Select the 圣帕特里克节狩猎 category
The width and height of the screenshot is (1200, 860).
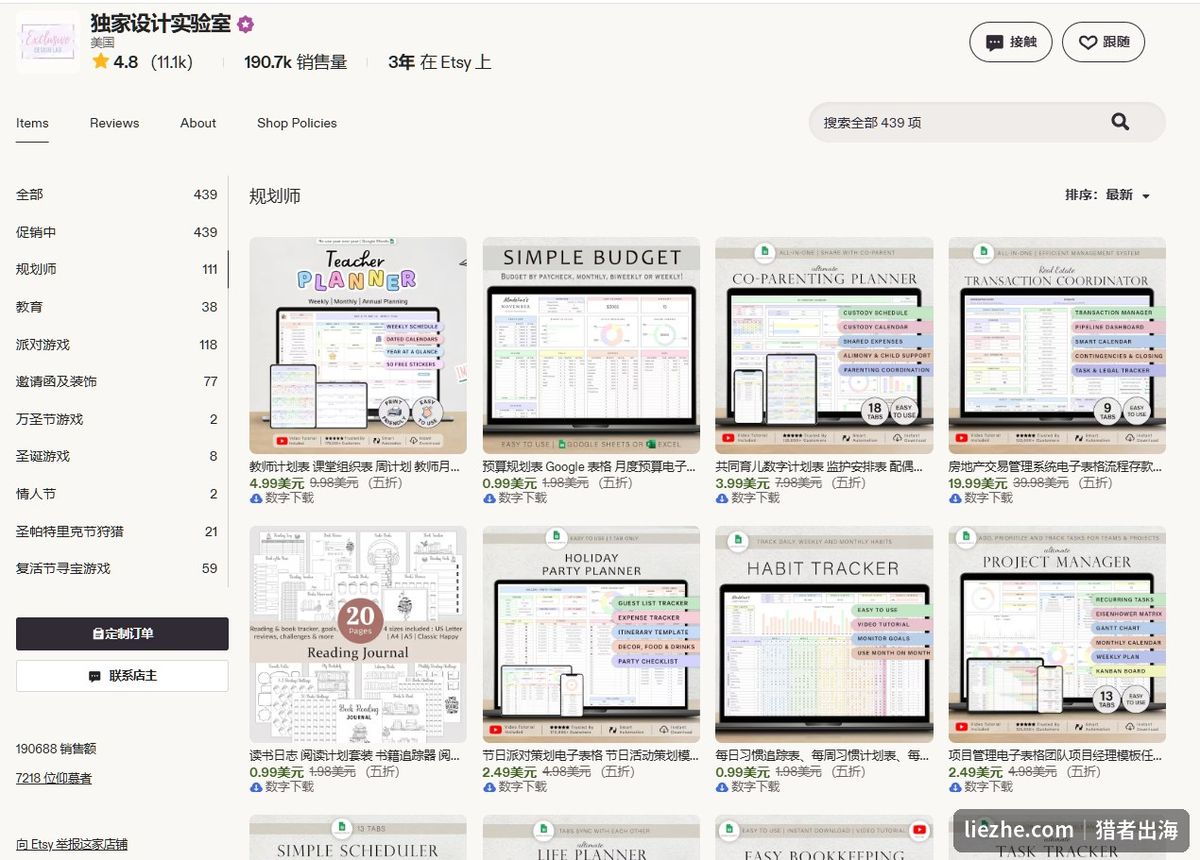[117, 531]
